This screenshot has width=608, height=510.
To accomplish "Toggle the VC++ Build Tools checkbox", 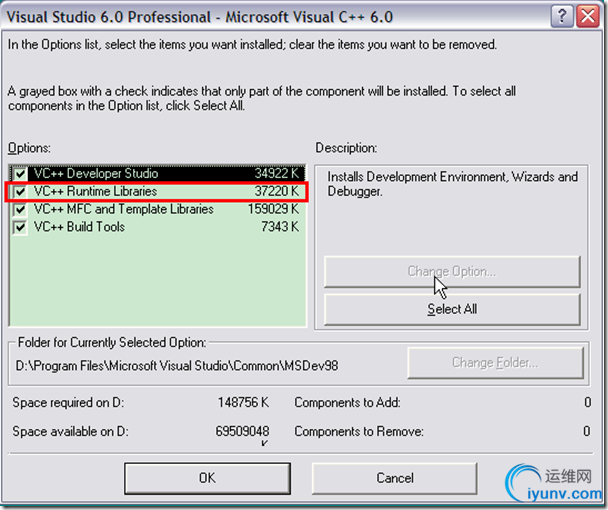I will pyautogui.click(x=20, y=227).
